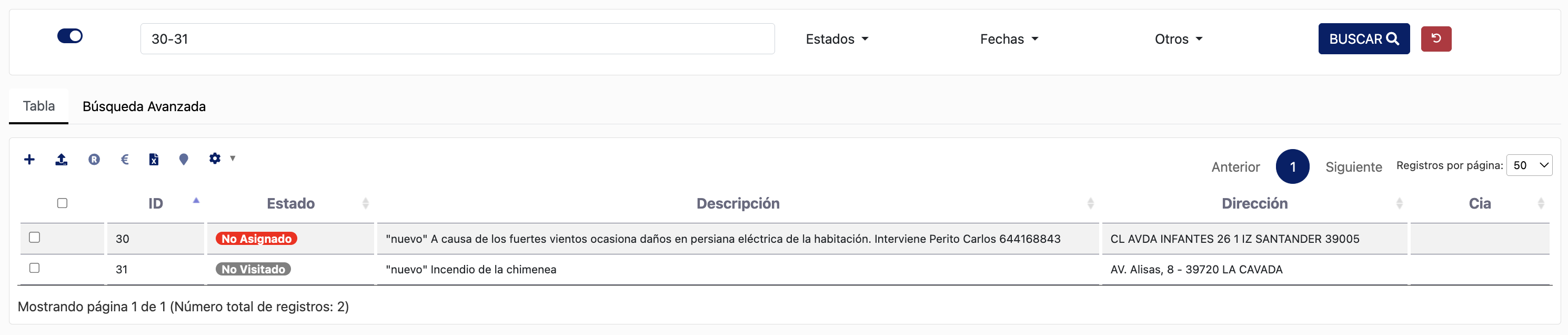Open map with the location pin icon
Viewport: 1568px width, 335px height.
(x=184, y=160)
